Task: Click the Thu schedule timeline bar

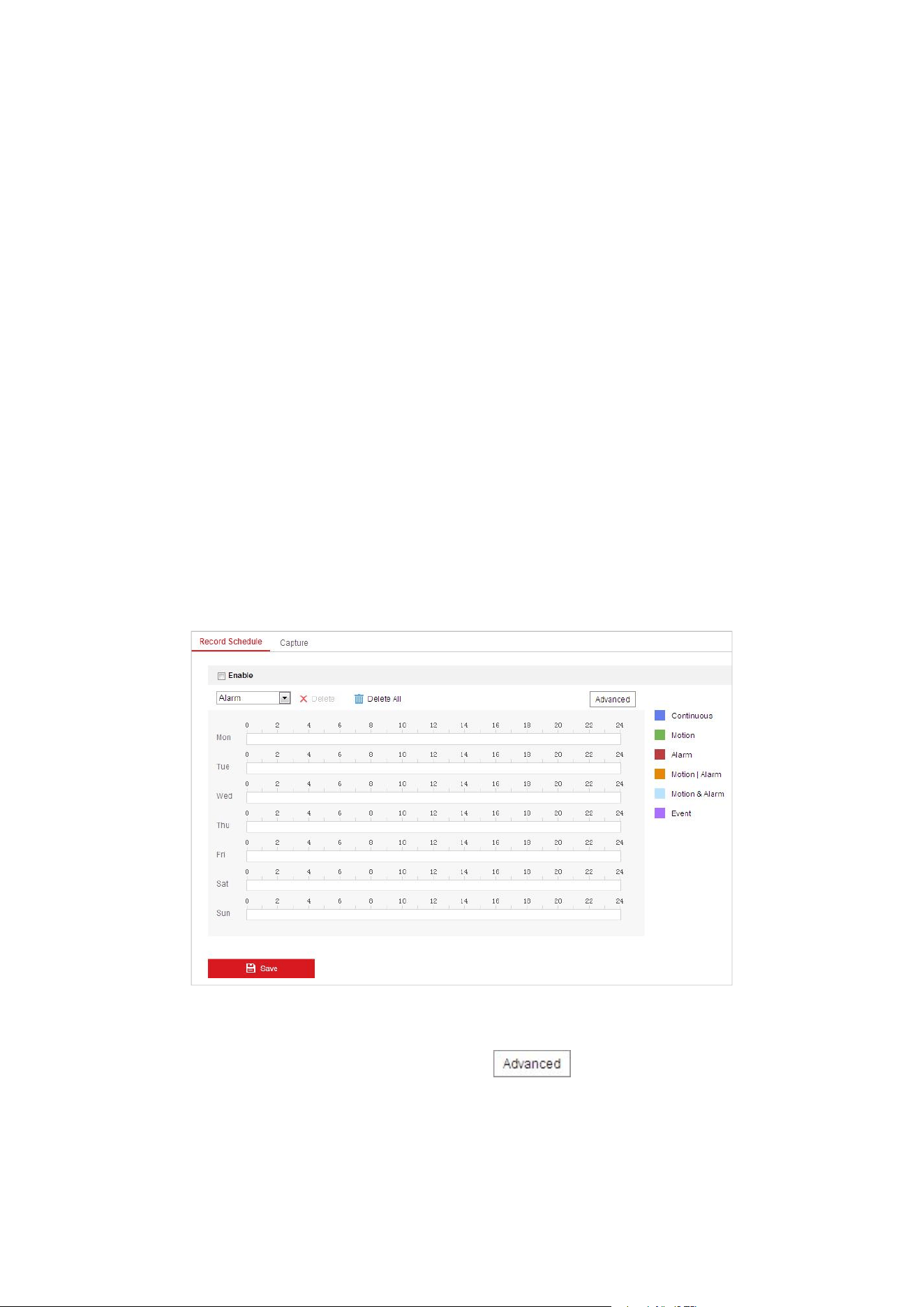Action: (x=433, y=827)
